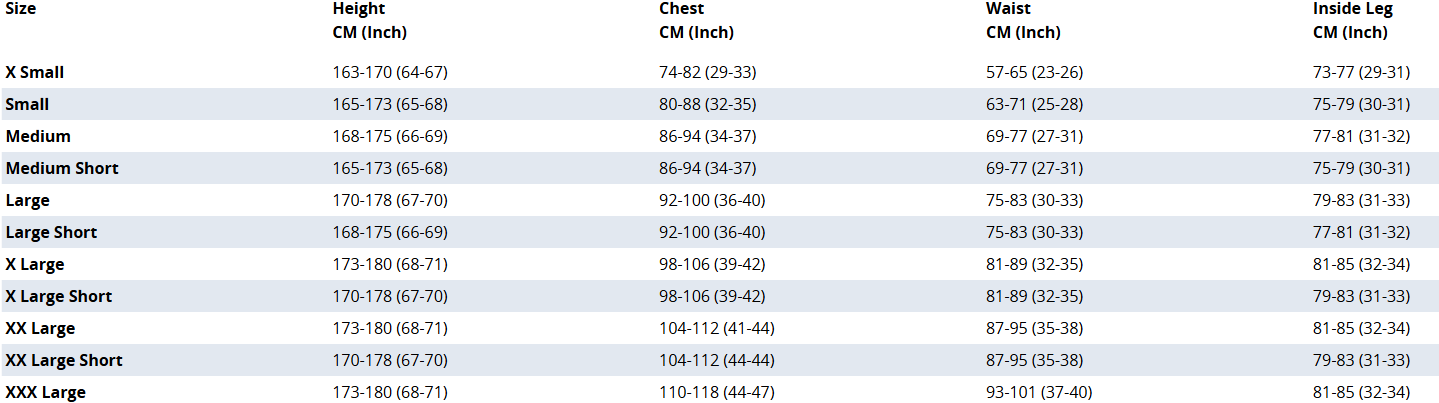Select XX Large Short chest 104-112 (44-44)
Screen dimensions: 1439x403
tap(717, 360)
